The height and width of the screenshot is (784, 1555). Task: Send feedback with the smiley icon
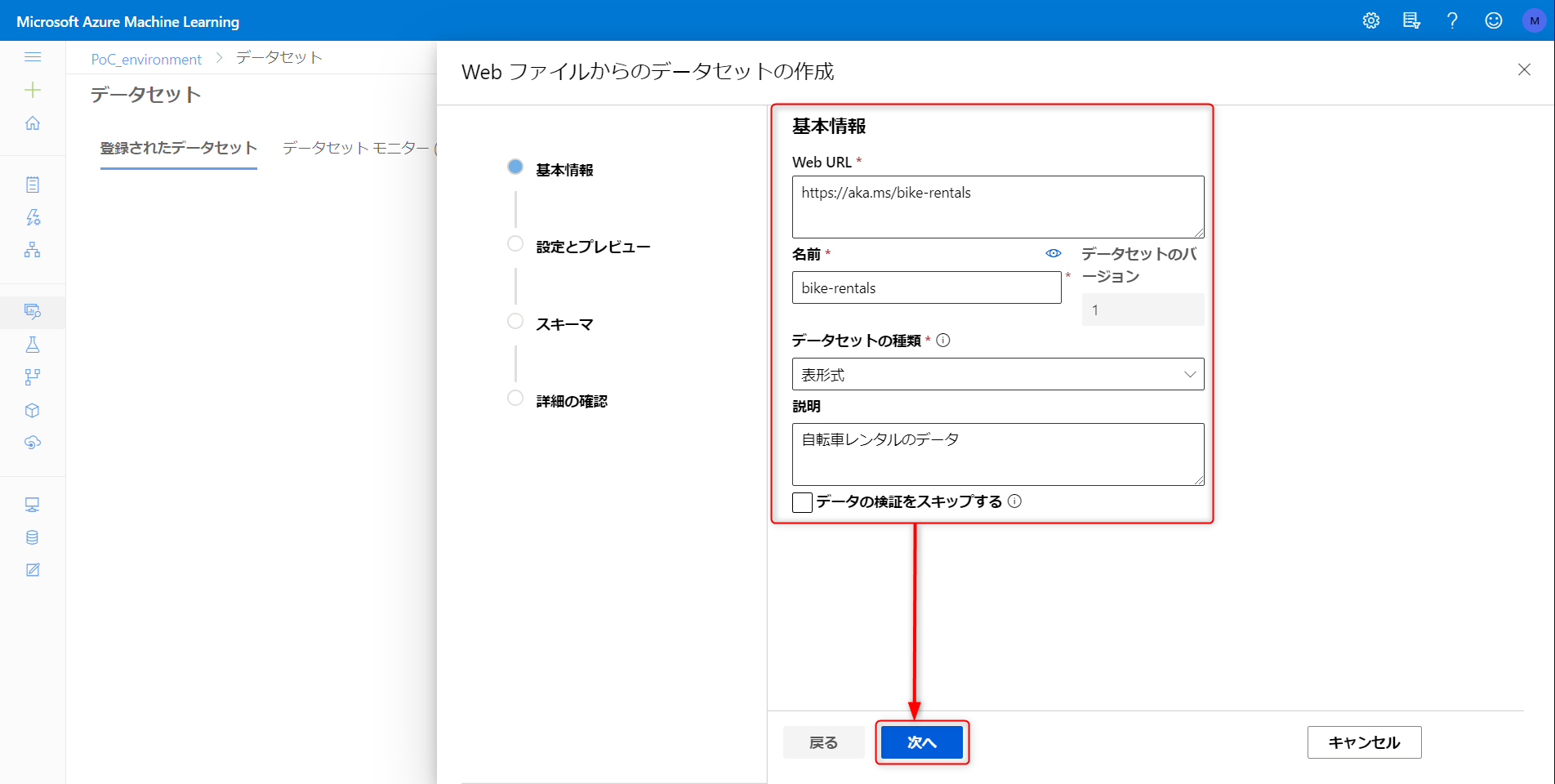1494,21
